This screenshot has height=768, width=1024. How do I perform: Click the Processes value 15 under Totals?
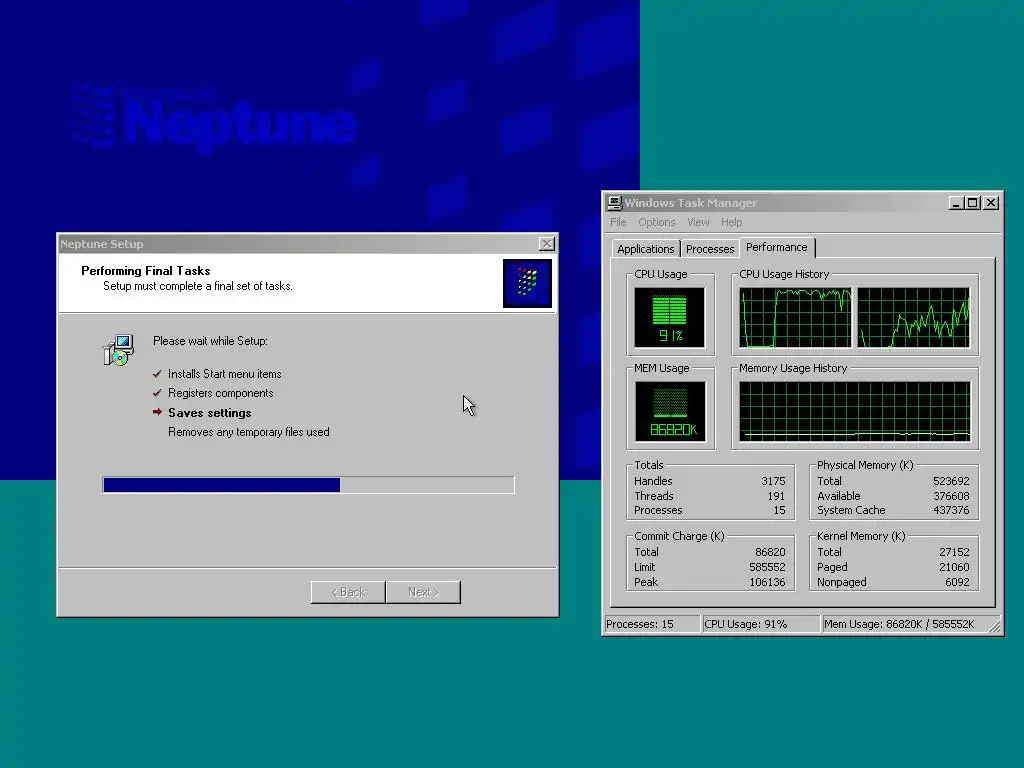pyautogui.click(x=779, y=510)
